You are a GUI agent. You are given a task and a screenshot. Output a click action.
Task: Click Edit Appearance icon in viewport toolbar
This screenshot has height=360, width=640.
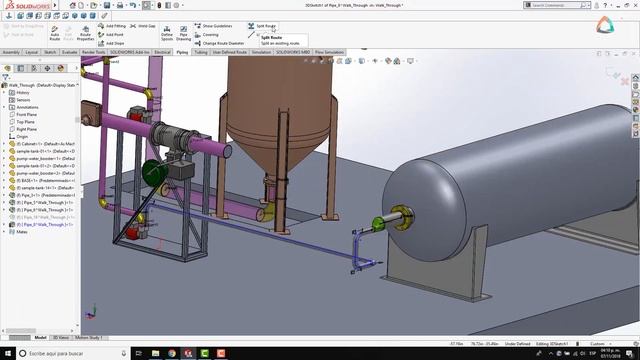388,61
